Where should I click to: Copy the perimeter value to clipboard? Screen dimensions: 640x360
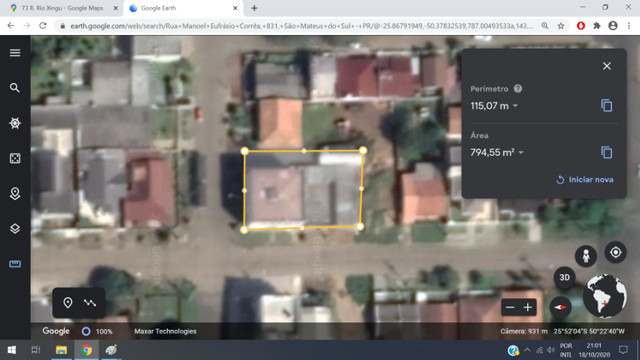click(x=607, y=106)
